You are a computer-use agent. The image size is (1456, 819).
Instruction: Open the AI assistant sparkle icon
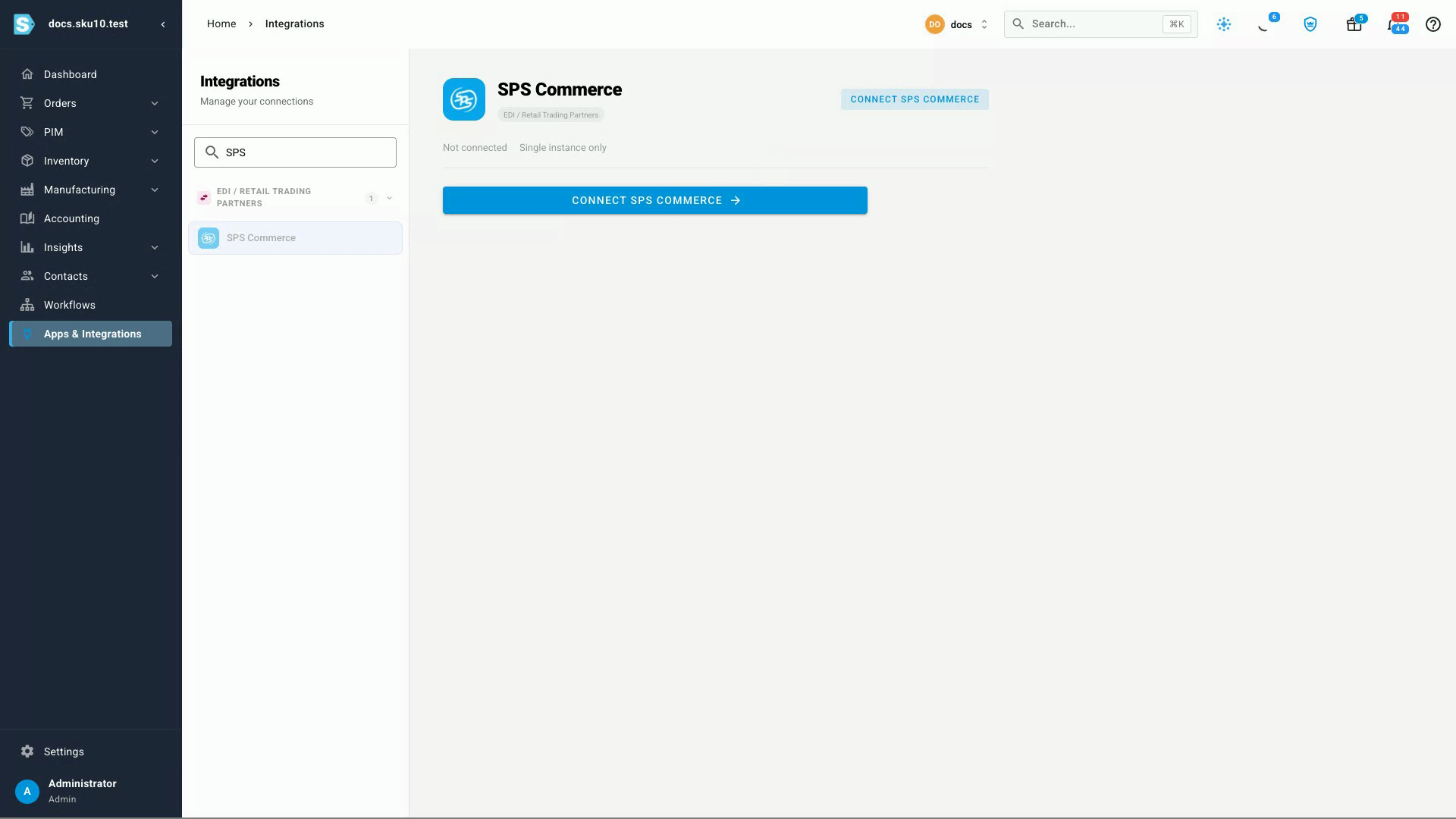(1224, 24)
